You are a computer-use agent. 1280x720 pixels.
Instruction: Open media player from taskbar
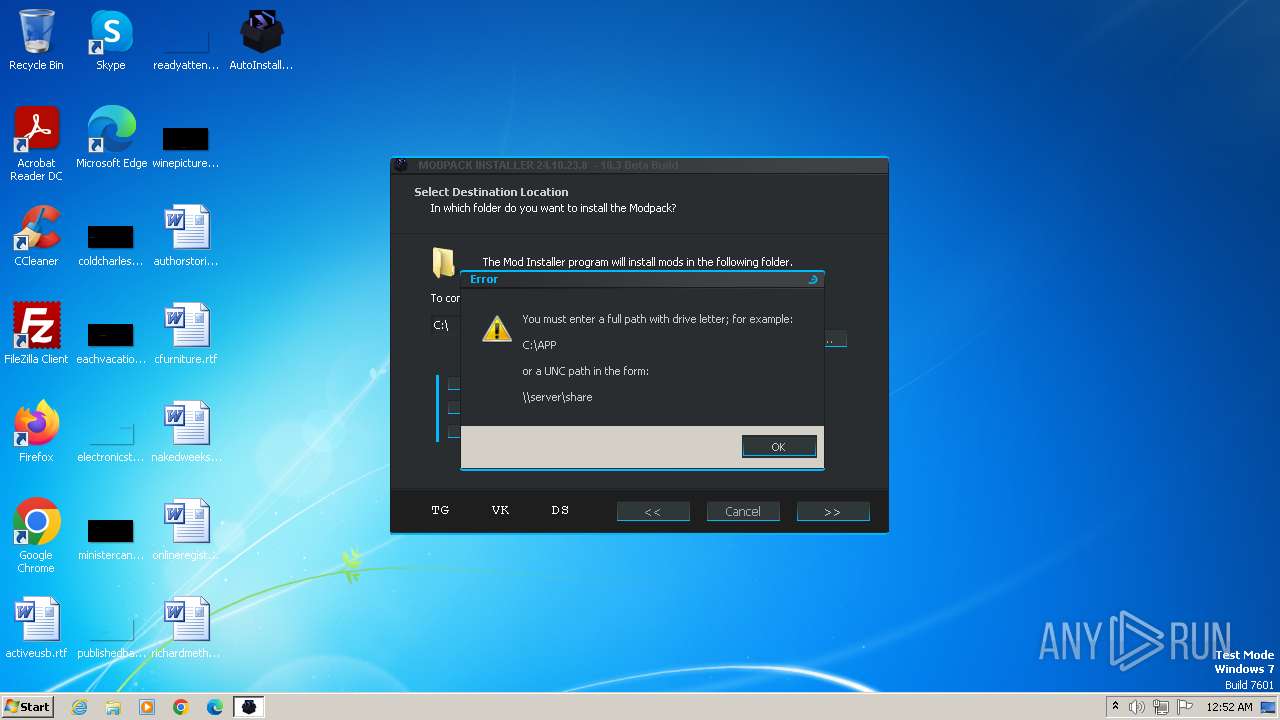pyautogui.click(x=147, y=707)
